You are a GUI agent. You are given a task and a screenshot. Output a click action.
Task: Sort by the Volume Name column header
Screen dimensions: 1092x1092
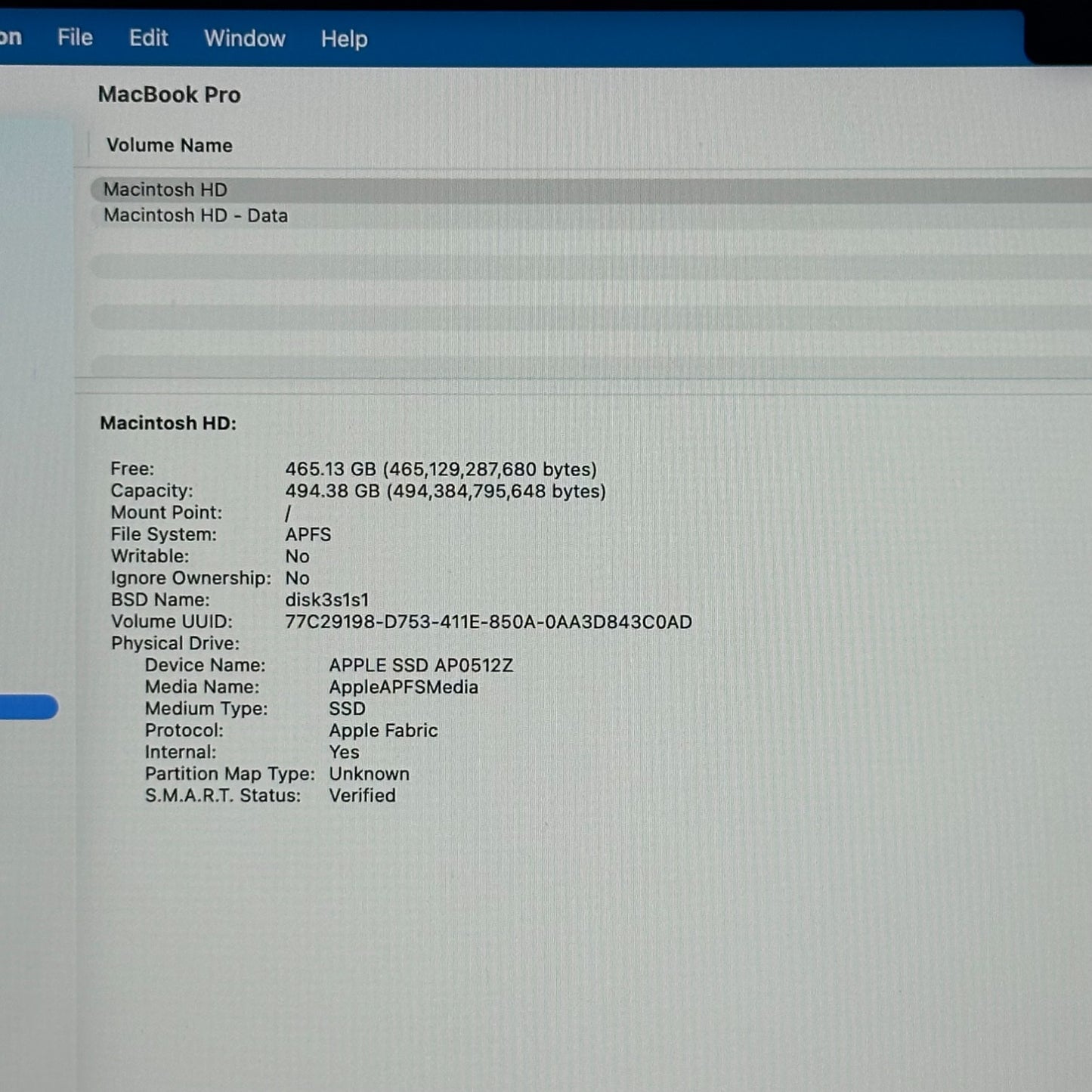[169, 145]
